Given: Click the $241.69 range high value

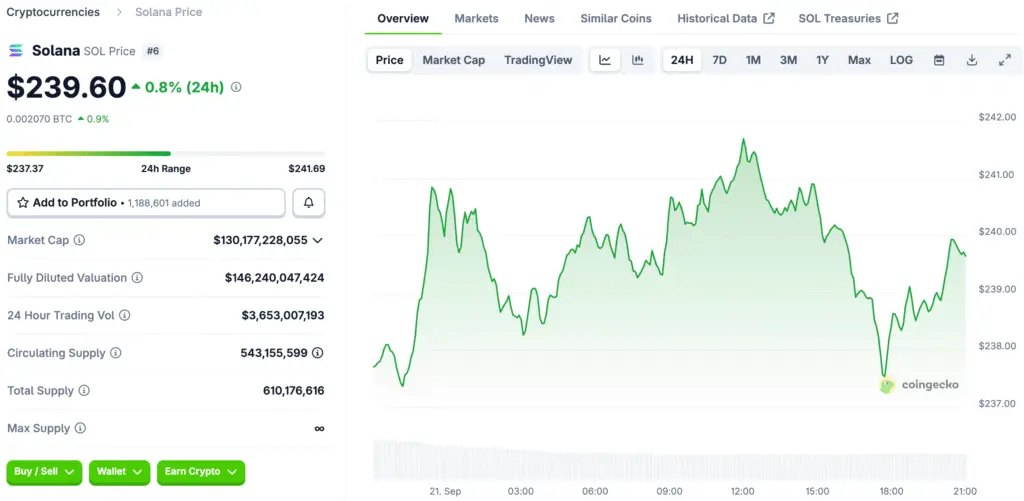Looking at the screenshot, I should point(307,169).
